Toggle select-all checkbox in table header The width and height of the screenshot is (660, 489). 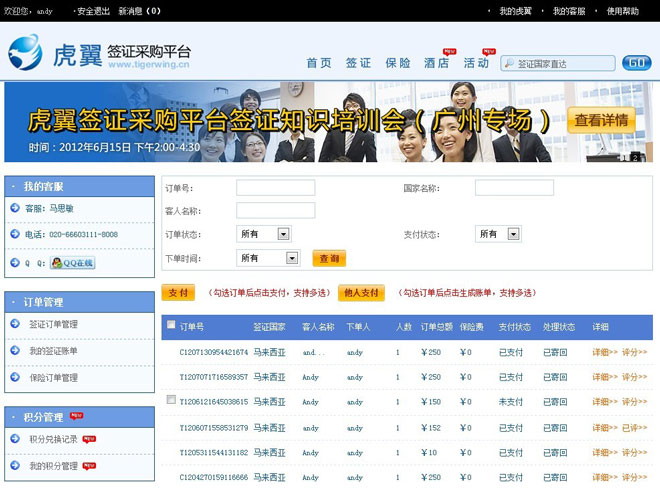click(x=171, y=324)
